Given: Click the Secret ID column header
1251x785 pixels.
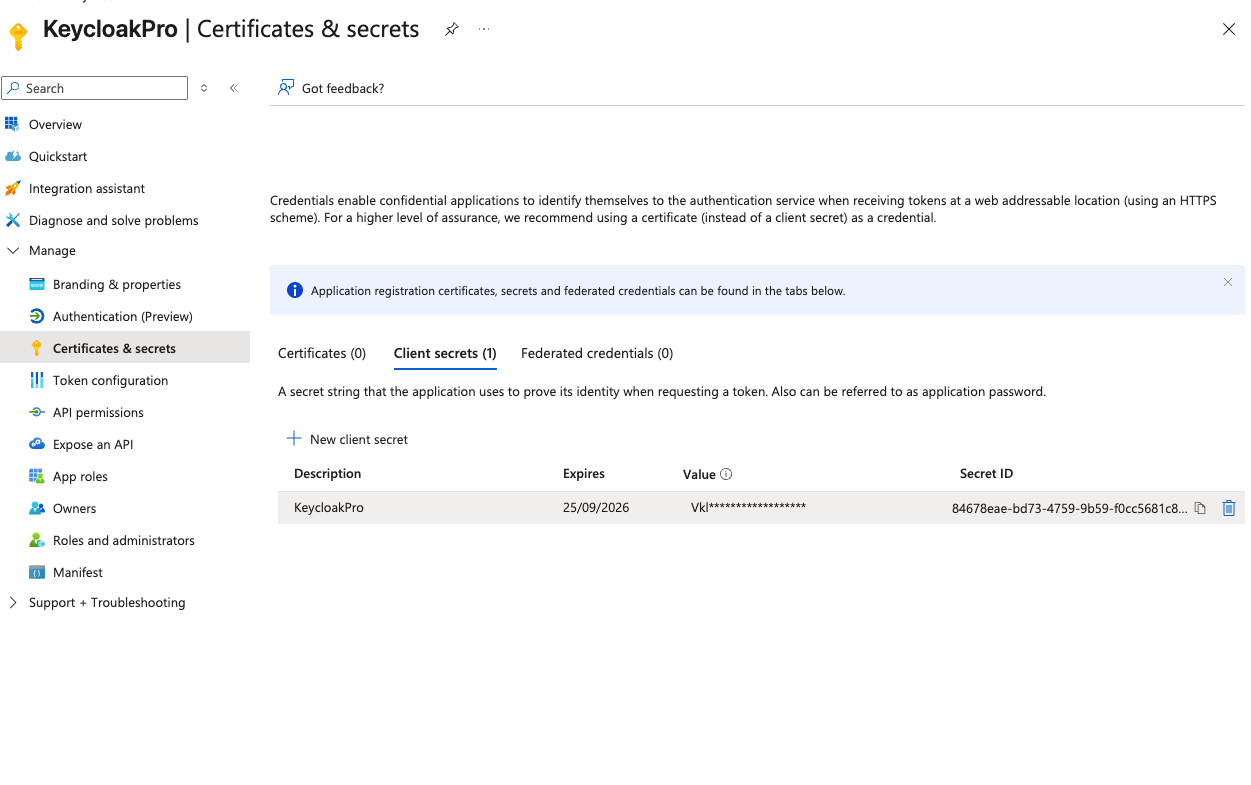Looking at the screenshot, I should click(x=987, y=473).
